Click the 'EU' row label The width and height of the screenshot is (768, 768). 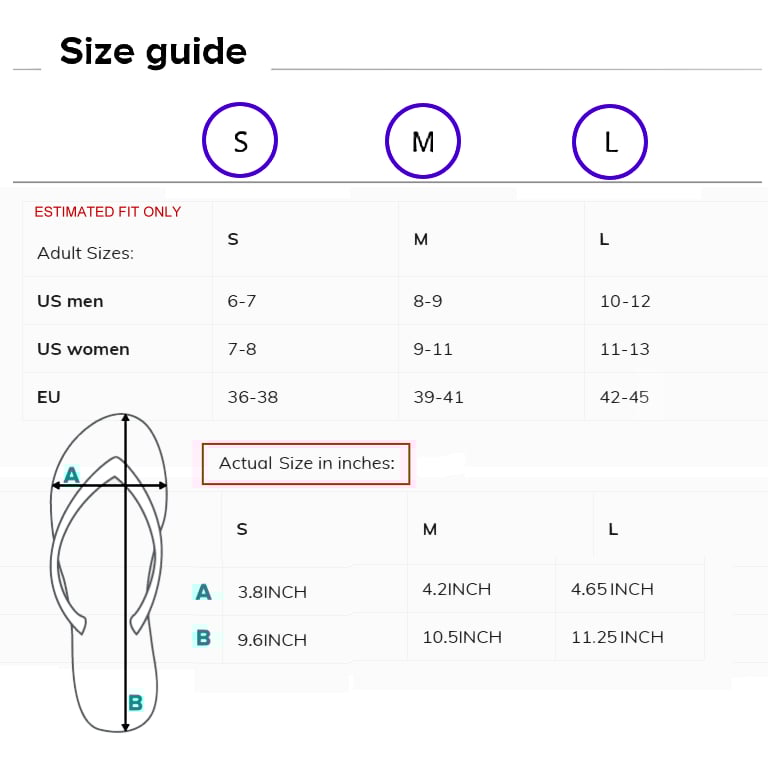pos(49,397)
